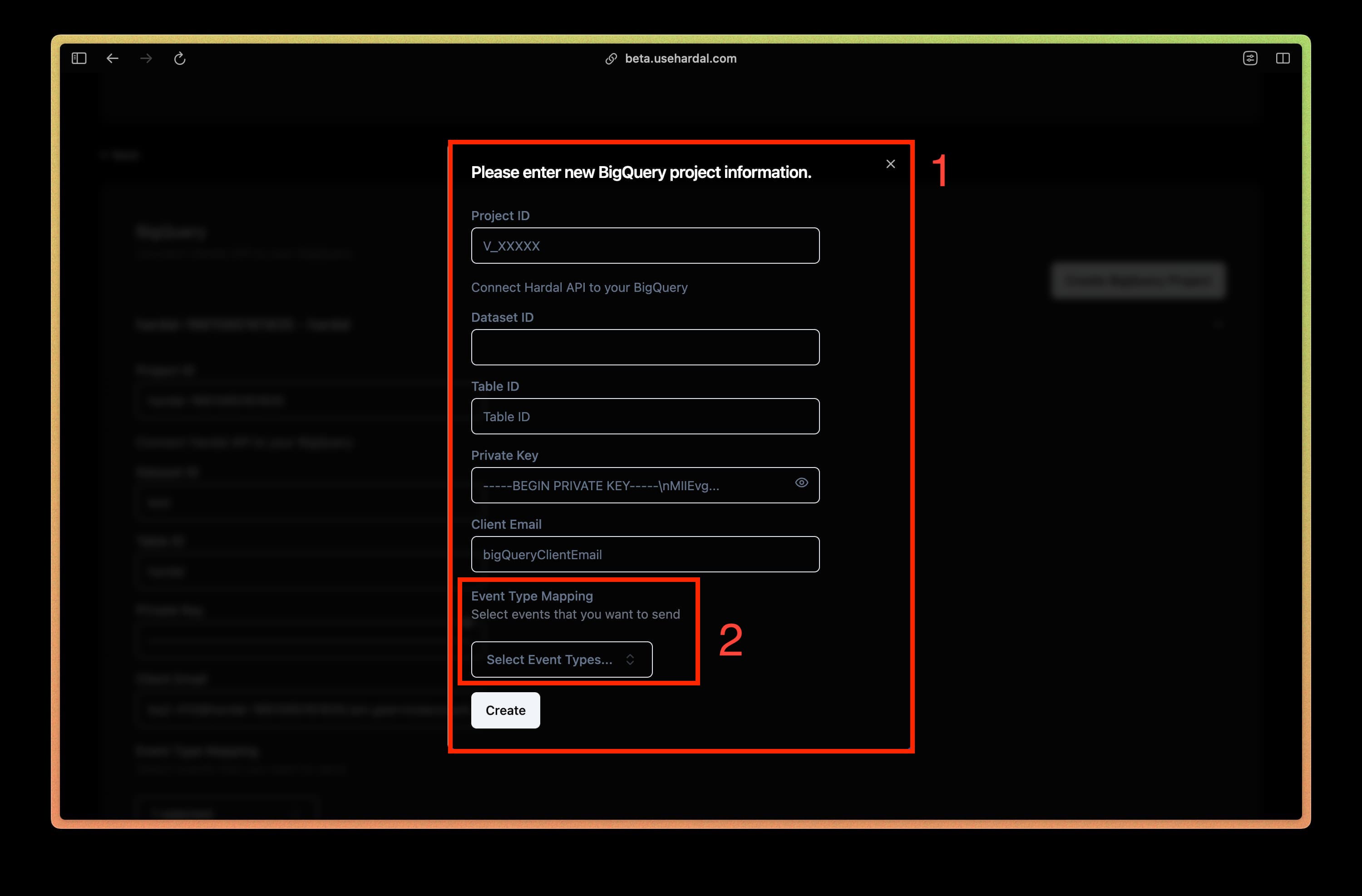Screen dimensions: 1362x896
Task: Show the private key with the eye icon
Action: pyautogui.click(x=801, y=483)
